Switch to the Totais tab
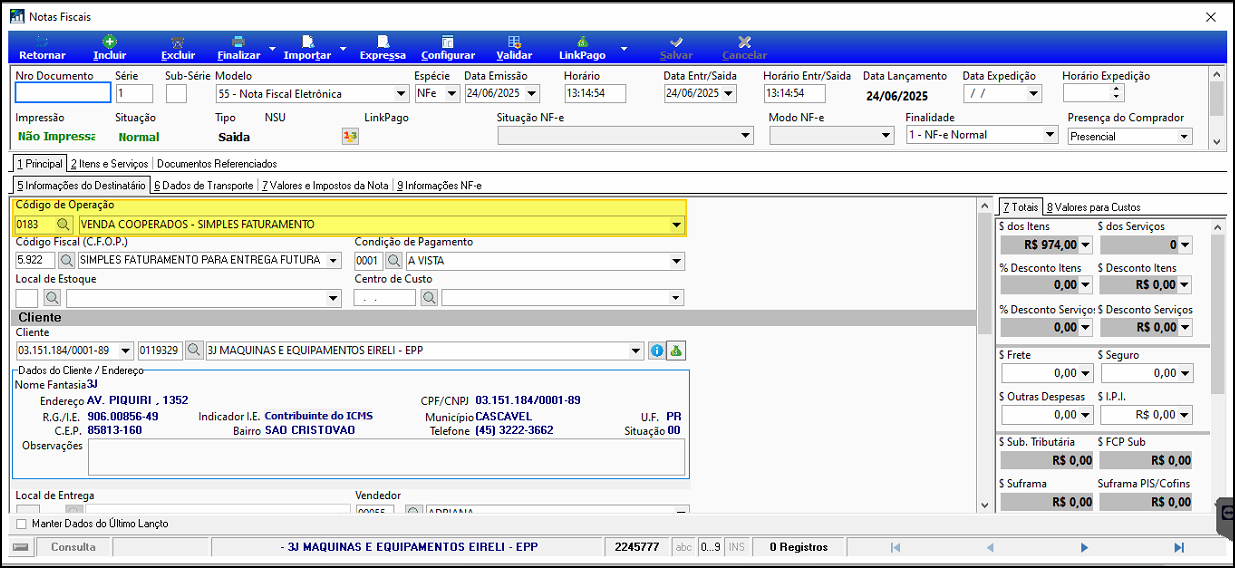This screenshot has width=1235, height=568. tap(1020, 206)
